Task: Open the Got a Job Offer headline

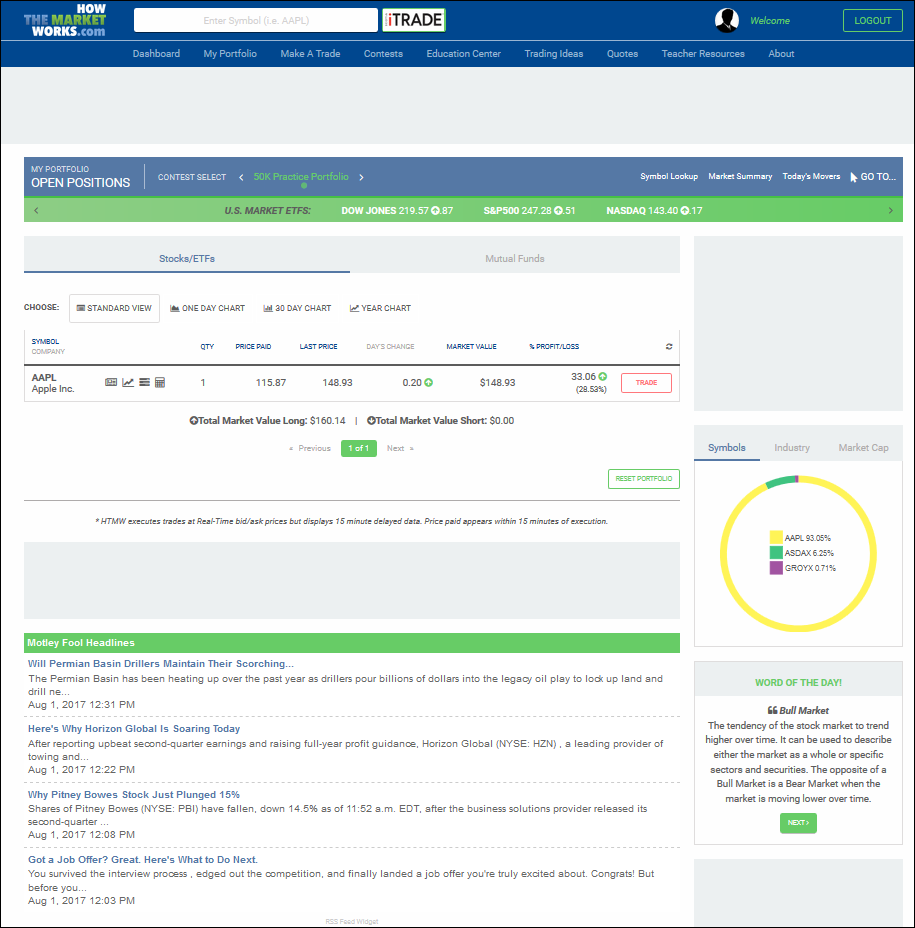Action: point(143,860)
